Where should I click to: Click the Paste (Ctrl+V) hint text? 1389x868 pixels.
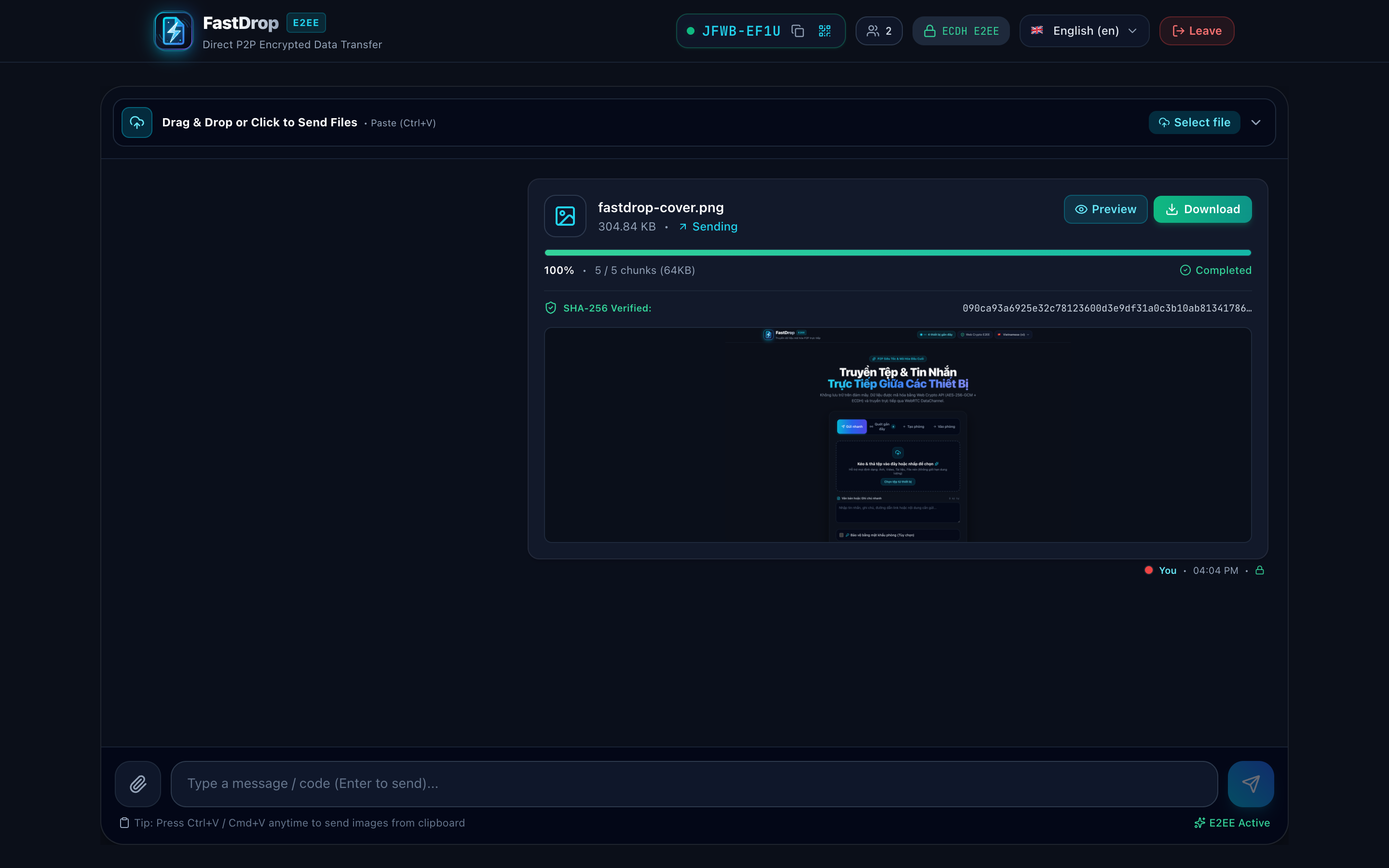click(x=403, y=123)
